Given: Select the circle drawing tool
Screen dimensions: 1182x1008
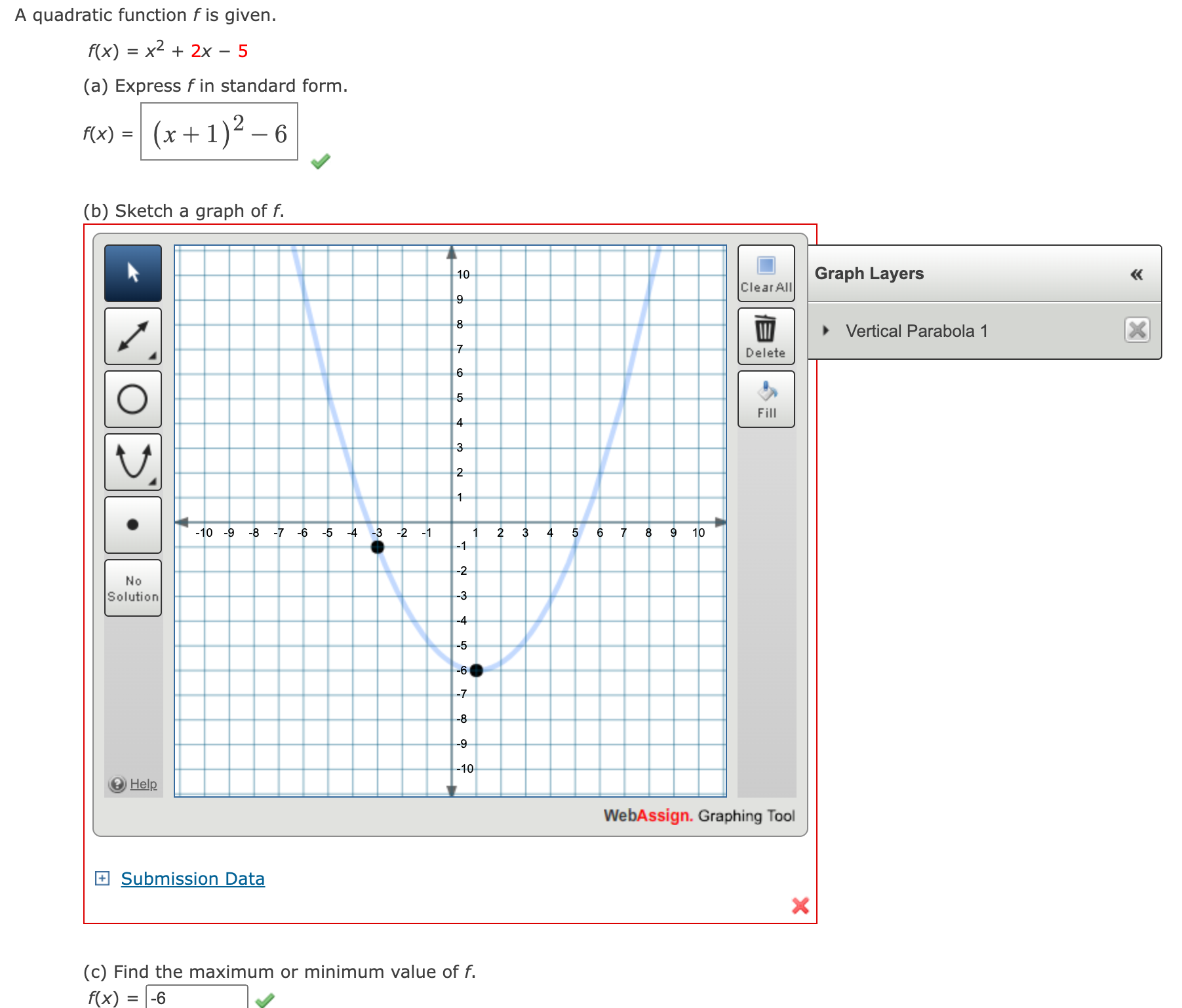Looking at the screenshot, I should click(x=133, y=399).
